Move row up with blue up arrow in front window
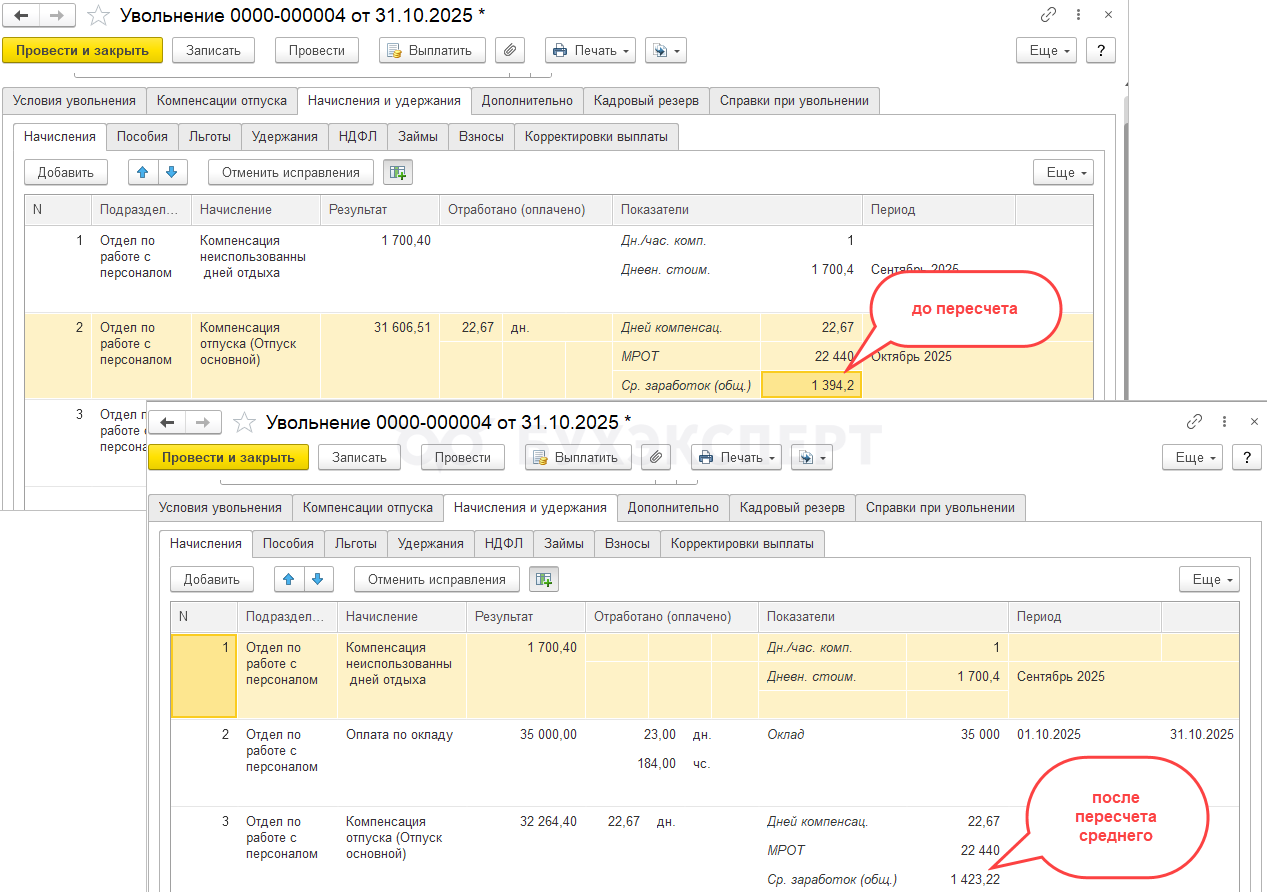Viewport: 1267px width, 892px height. tap(289, 579)
